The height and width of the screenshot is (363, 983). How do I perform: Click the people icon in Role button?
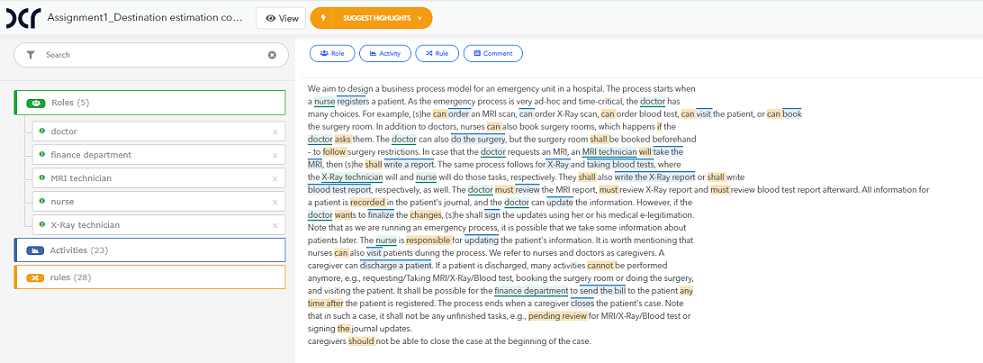(324, 54)
